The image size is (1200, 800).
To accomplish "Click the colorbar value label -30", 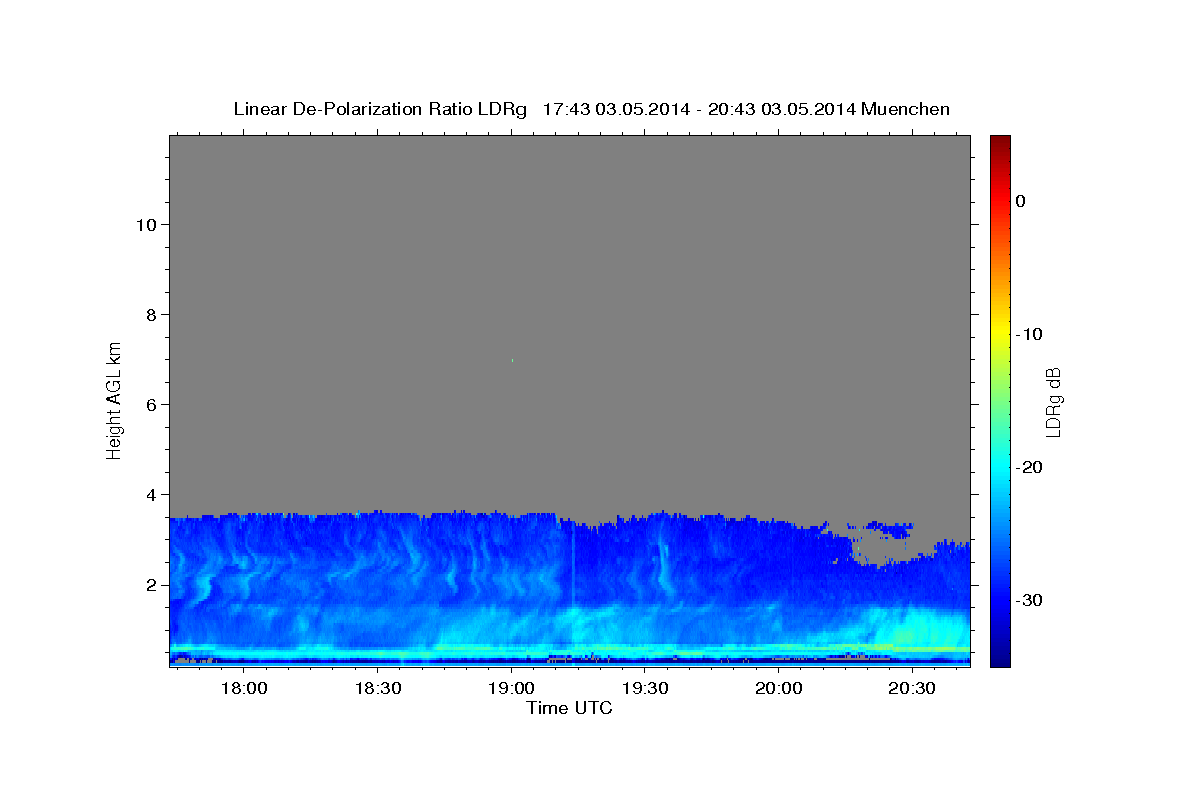I will point(1029,600).
